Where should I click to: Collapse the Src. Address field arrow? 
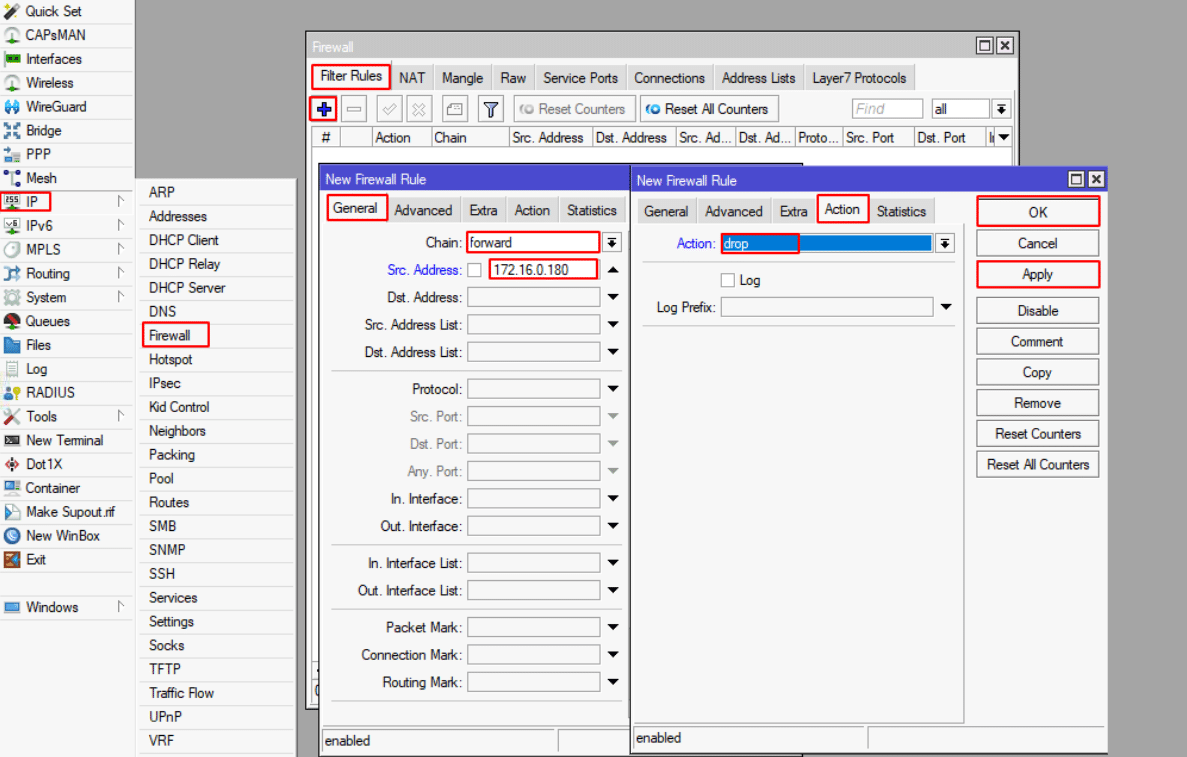(x=612, y=270)
